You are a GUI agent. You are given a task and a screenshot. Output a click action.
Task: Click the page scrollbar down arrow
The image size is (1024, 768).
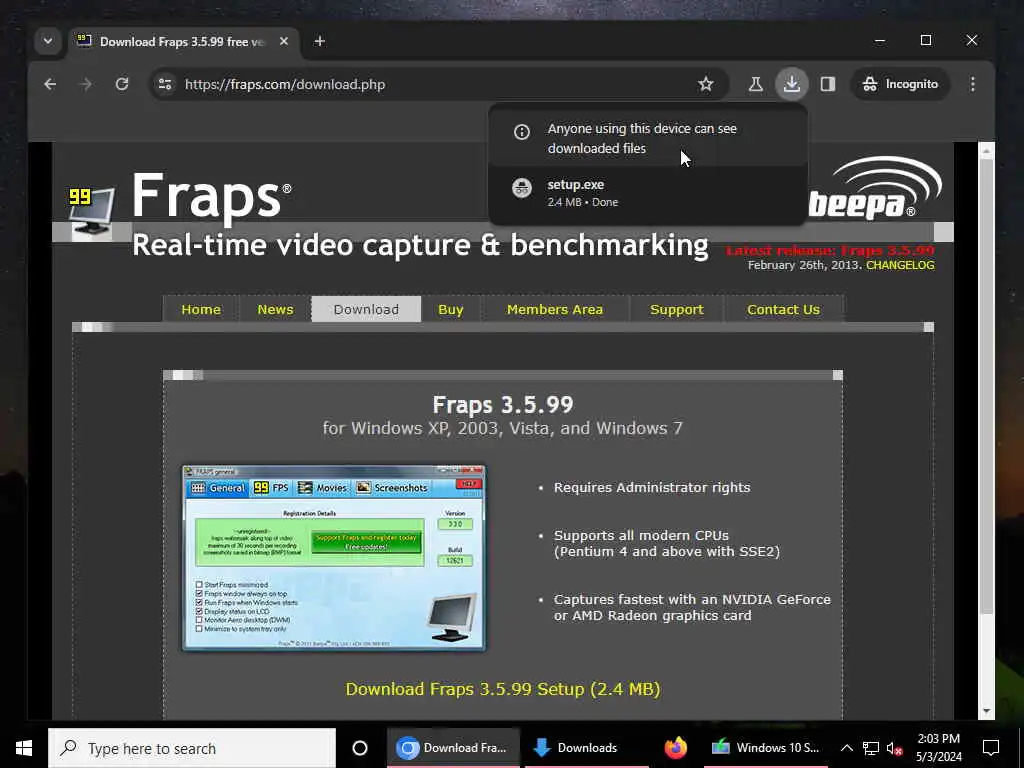986,711
